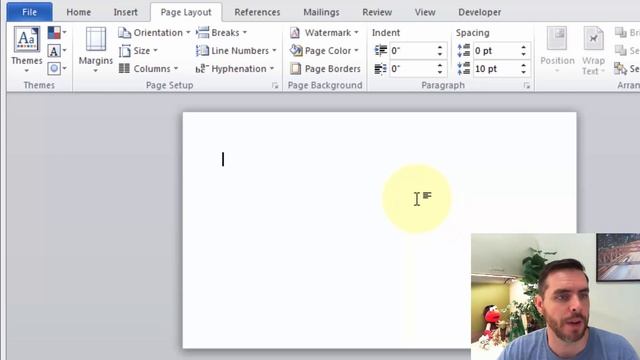This screenshot has height=360, width=640.
Task: Click the Spacing After icon
Action: click(x=464, y=69)
